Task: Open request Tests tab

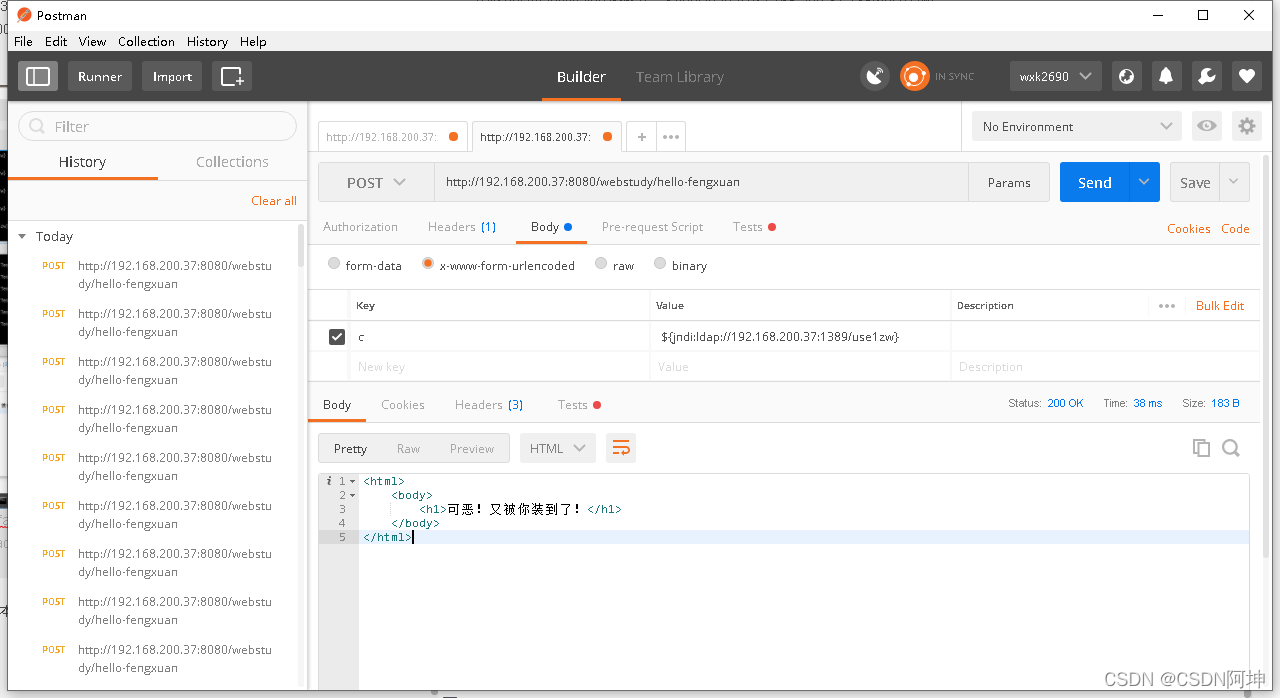Action: click(x=754, y=227)
